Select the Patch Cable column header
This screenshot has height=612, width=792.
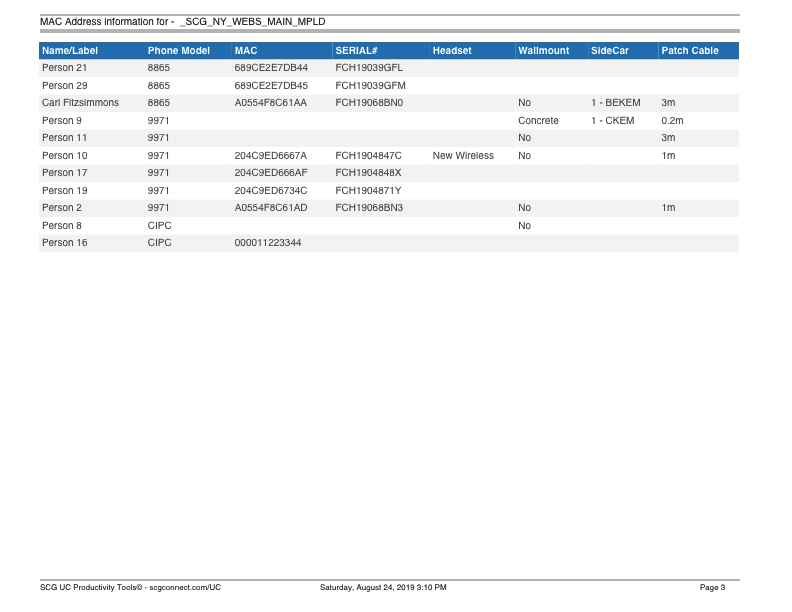(690, 50)
